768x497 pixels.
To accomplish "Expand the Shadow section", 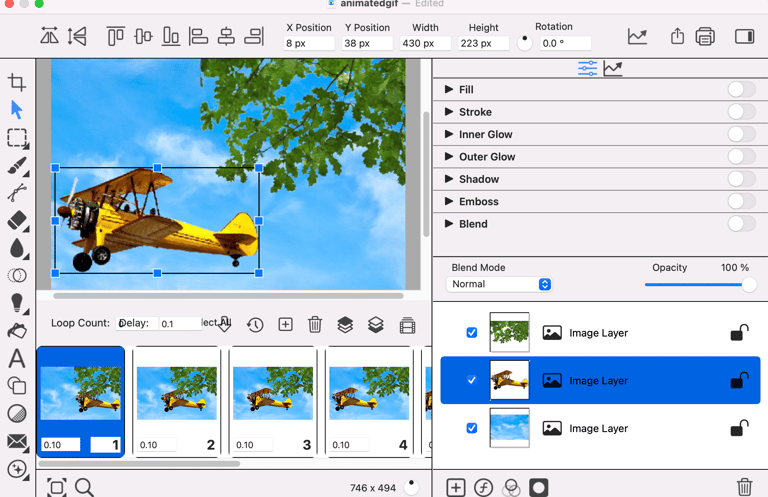I will (x=449, y=179).
